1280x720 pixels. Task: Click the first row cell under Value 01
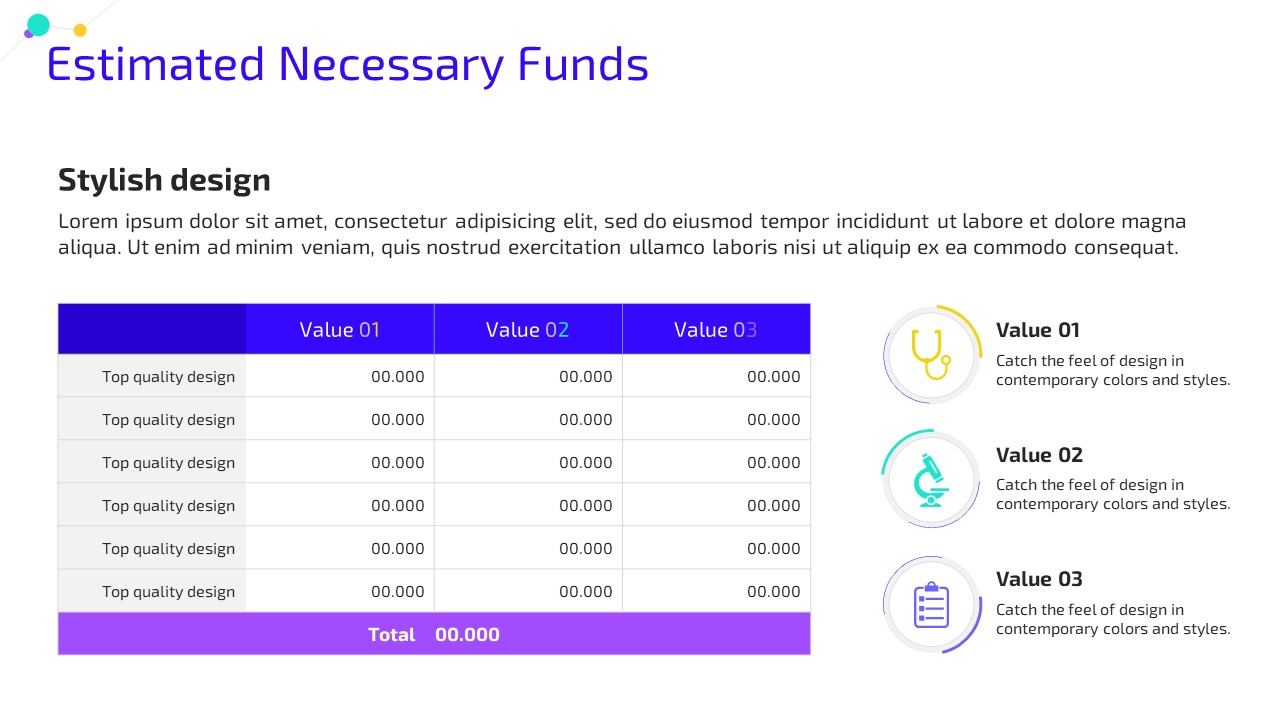tap(340, 376)
